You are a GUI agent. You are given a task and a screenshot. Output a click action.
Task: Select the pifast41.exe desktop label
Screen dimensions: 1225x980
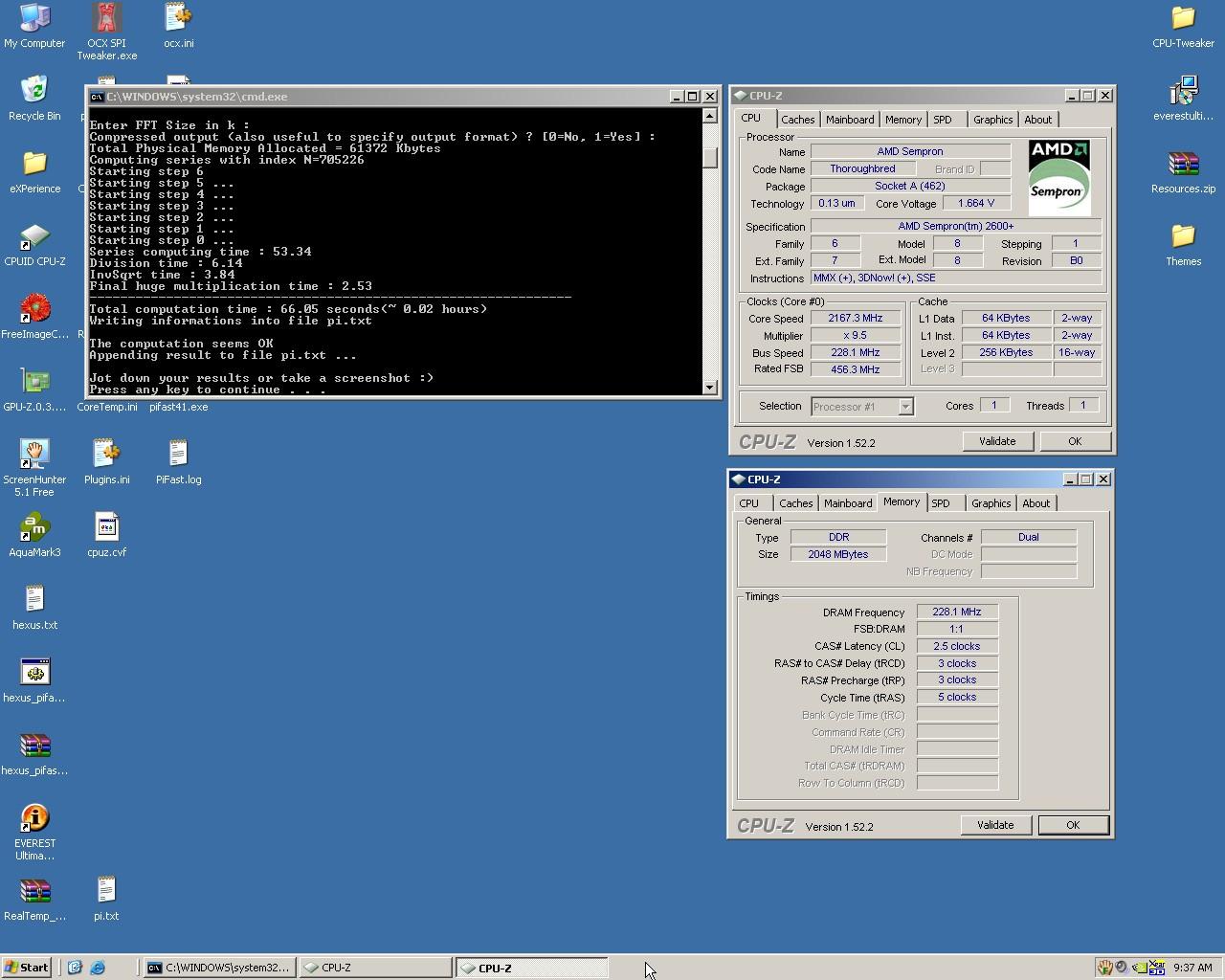coord(178,407)
